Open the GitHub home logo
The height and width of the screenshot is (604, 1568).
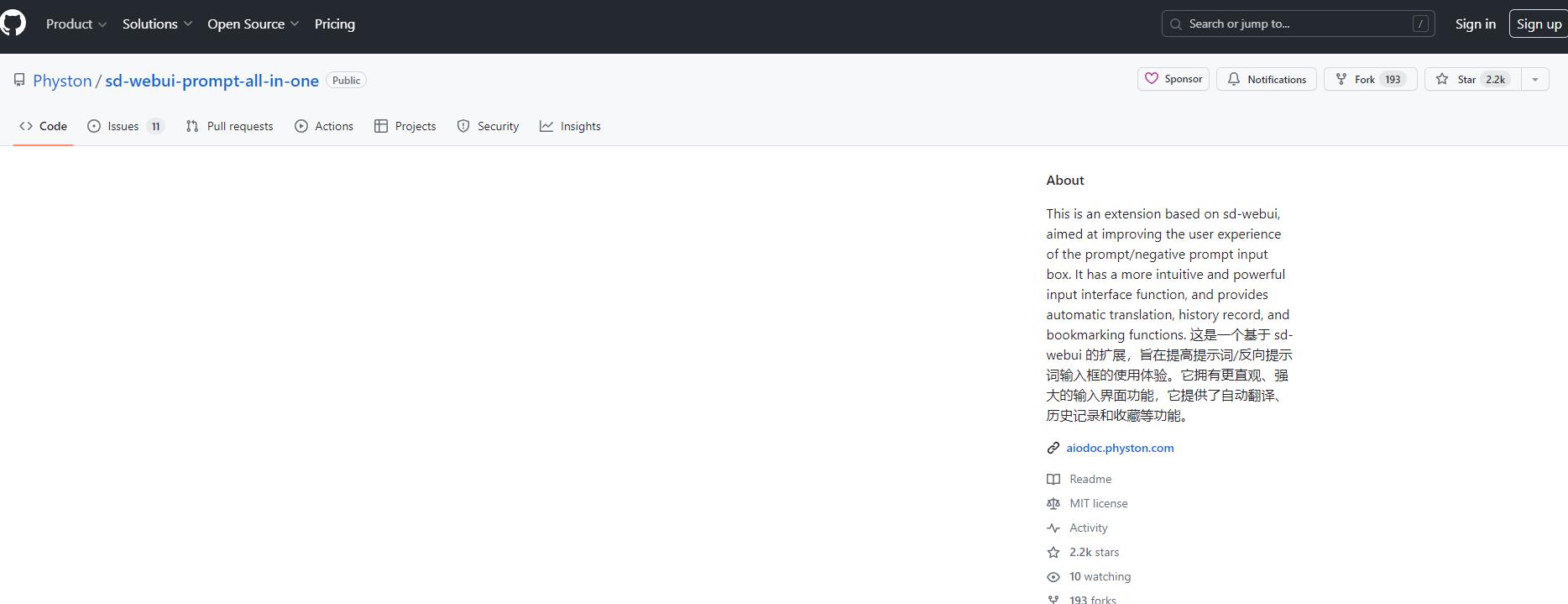[13, 24]
